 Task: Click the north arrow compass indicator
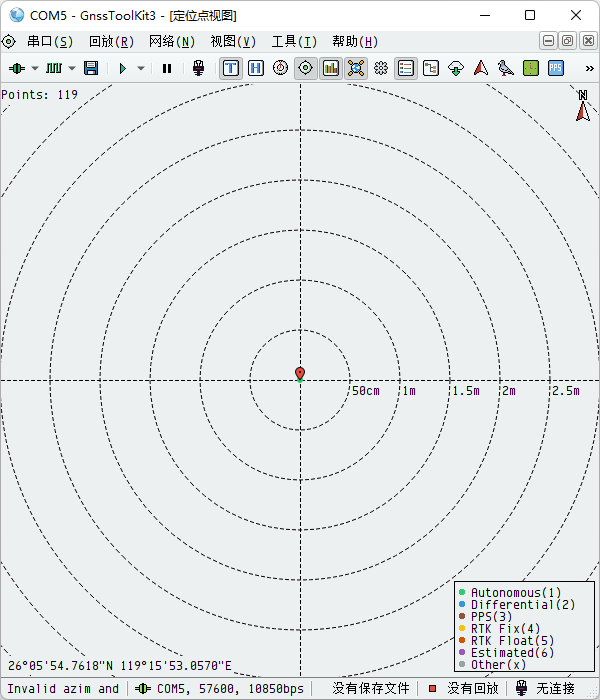coord(583,105)
